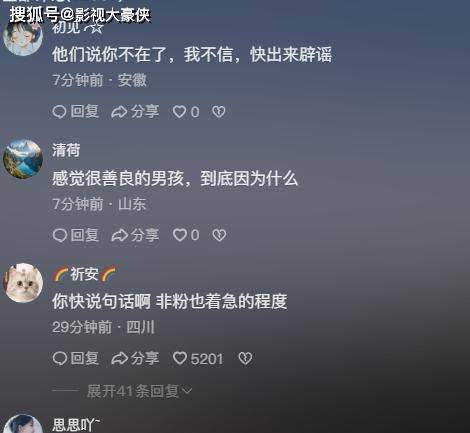
Task: Open username 祈安 profile
Action: tap(84, 274)
